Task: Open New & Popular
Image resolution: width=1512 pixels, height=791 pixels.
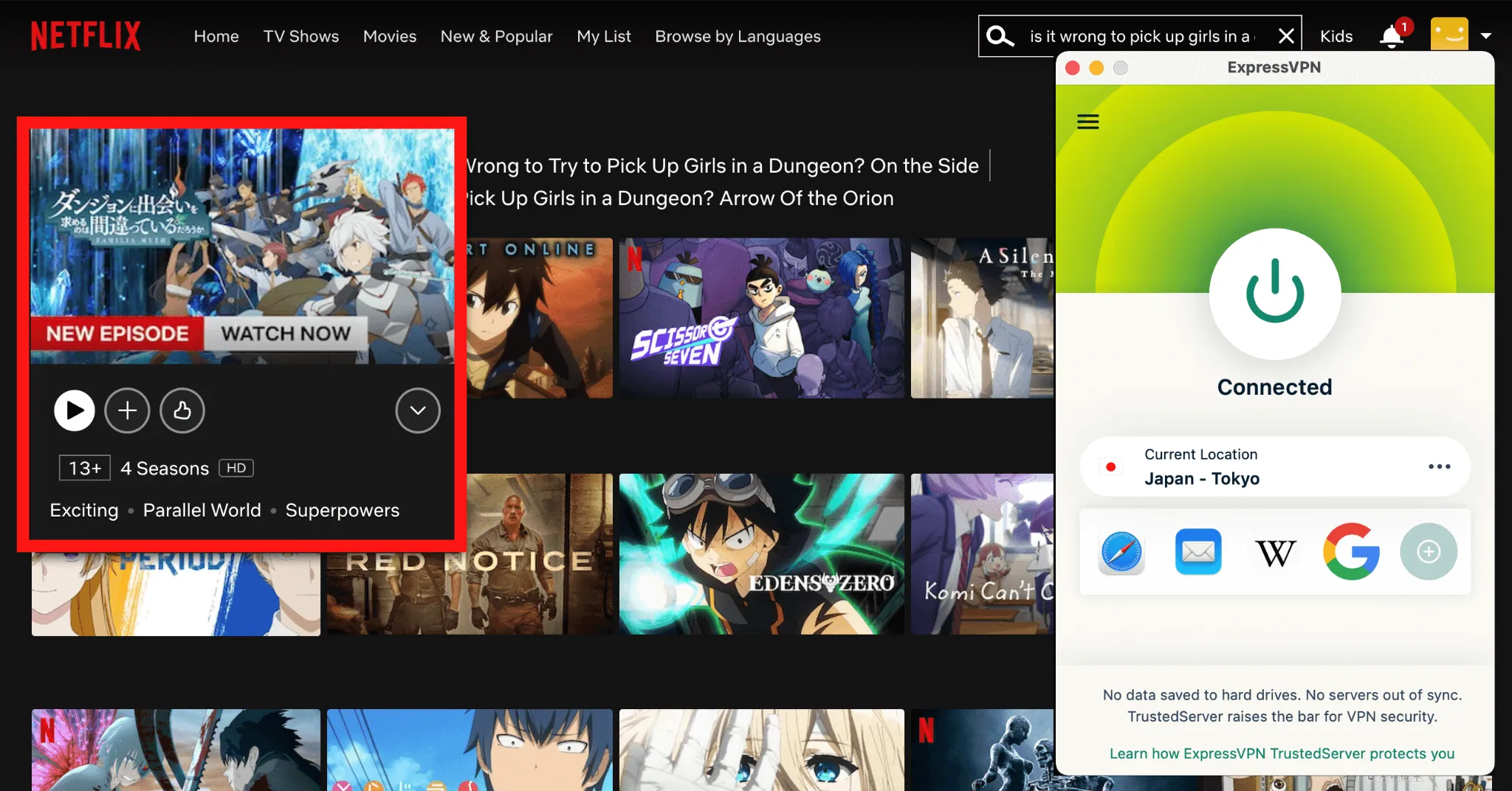Action: pyautogui.click(x=496, y=36)
